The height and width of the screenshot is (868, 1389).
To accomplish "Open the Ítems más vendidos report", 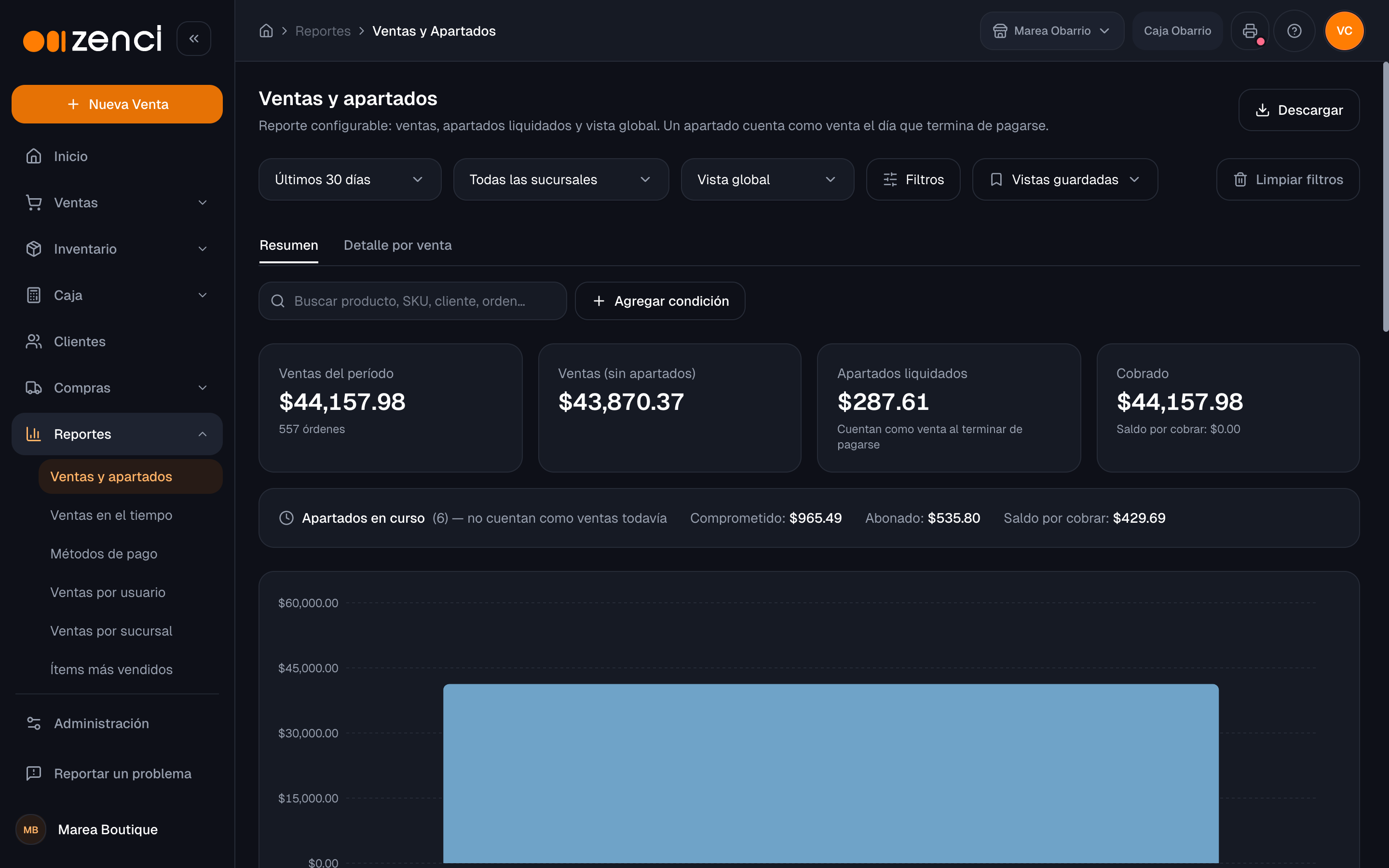I will click(130, 669).
